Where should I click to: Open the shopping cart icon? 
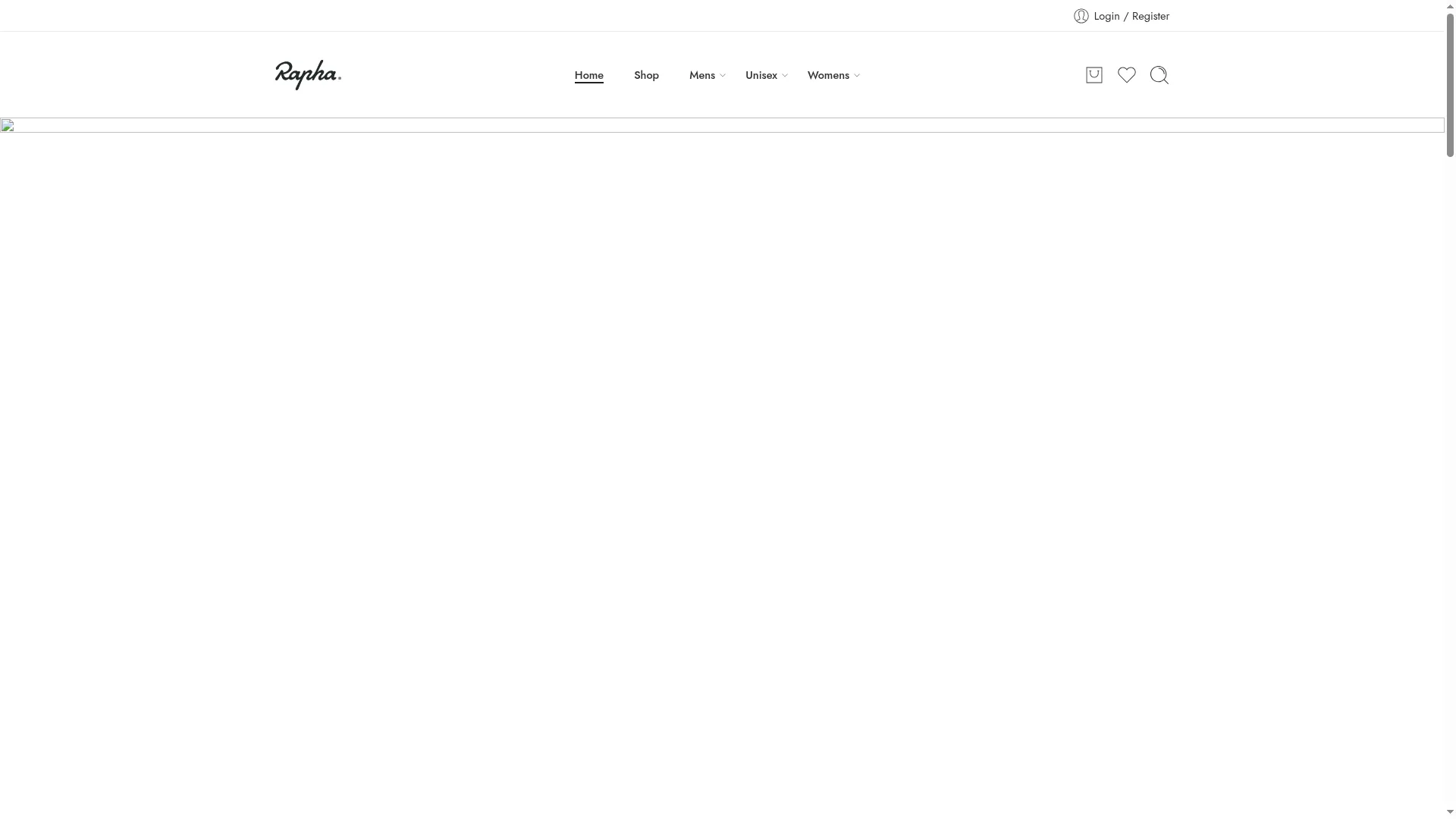[x=1094, y=75]
